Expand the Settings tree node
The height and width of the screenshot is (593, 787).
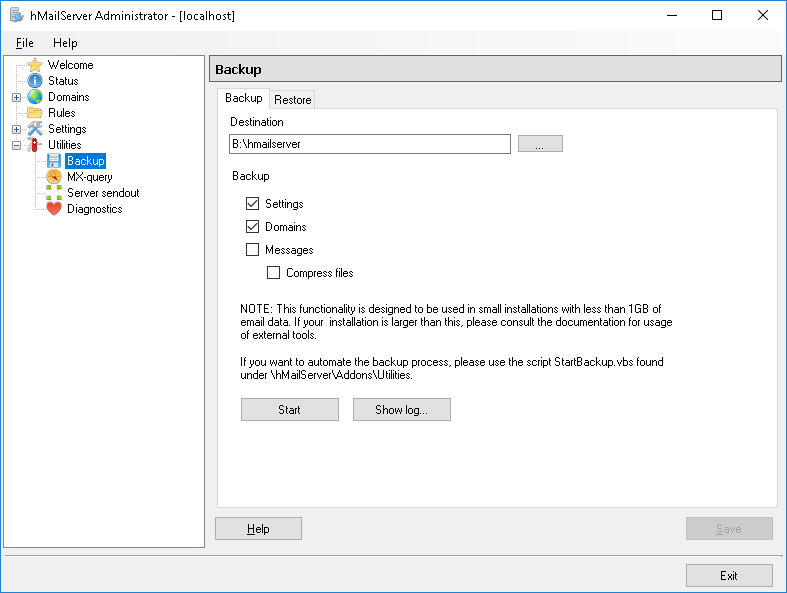17,130
